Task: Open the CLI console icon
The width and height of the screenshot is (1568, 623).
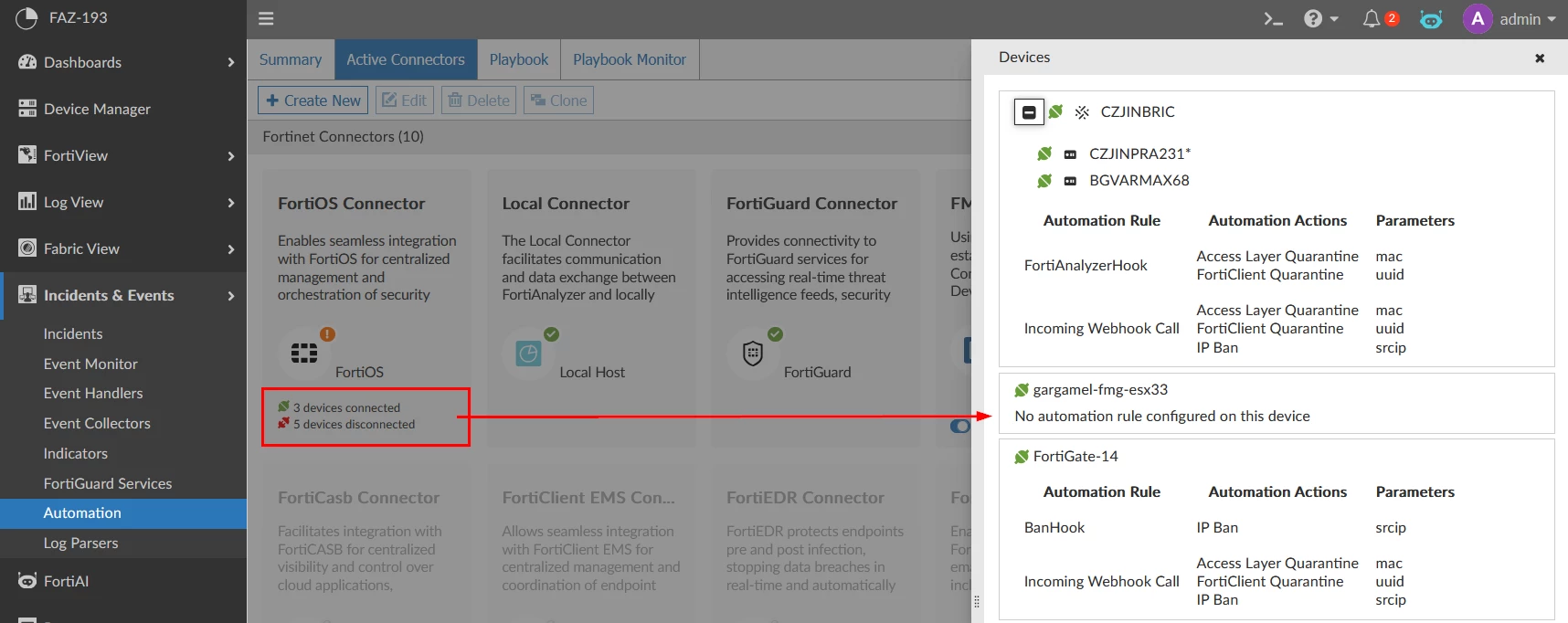Action: [x=1273, y=18]
